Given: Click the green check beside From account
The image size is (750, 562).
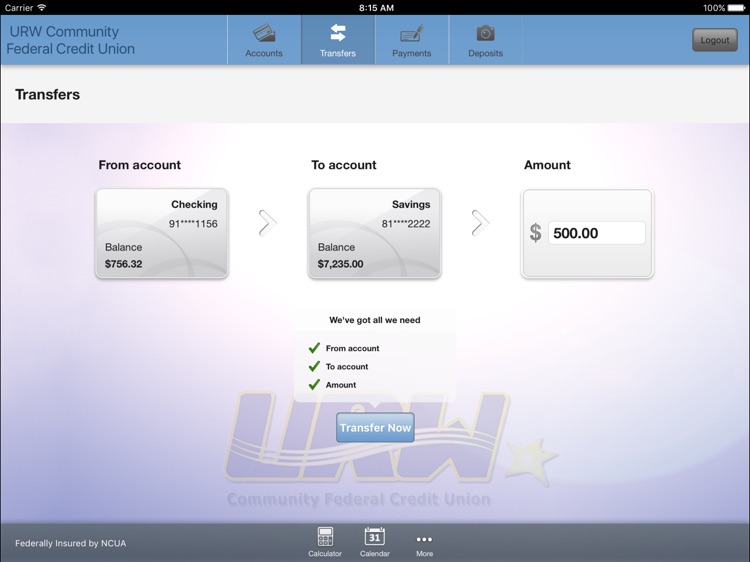Looking at the screenshot, I should tap(314, 348).
